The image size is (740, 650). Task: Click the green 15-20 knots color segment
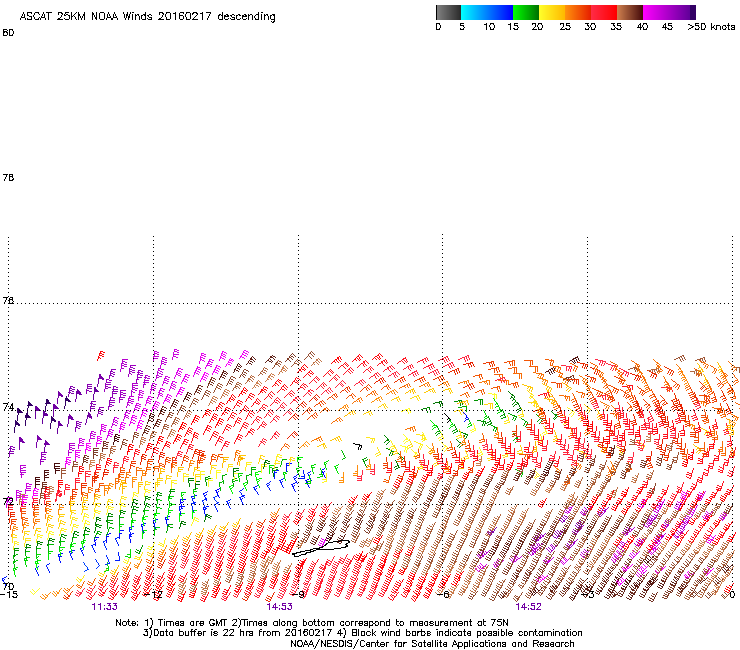click(526, 12)
